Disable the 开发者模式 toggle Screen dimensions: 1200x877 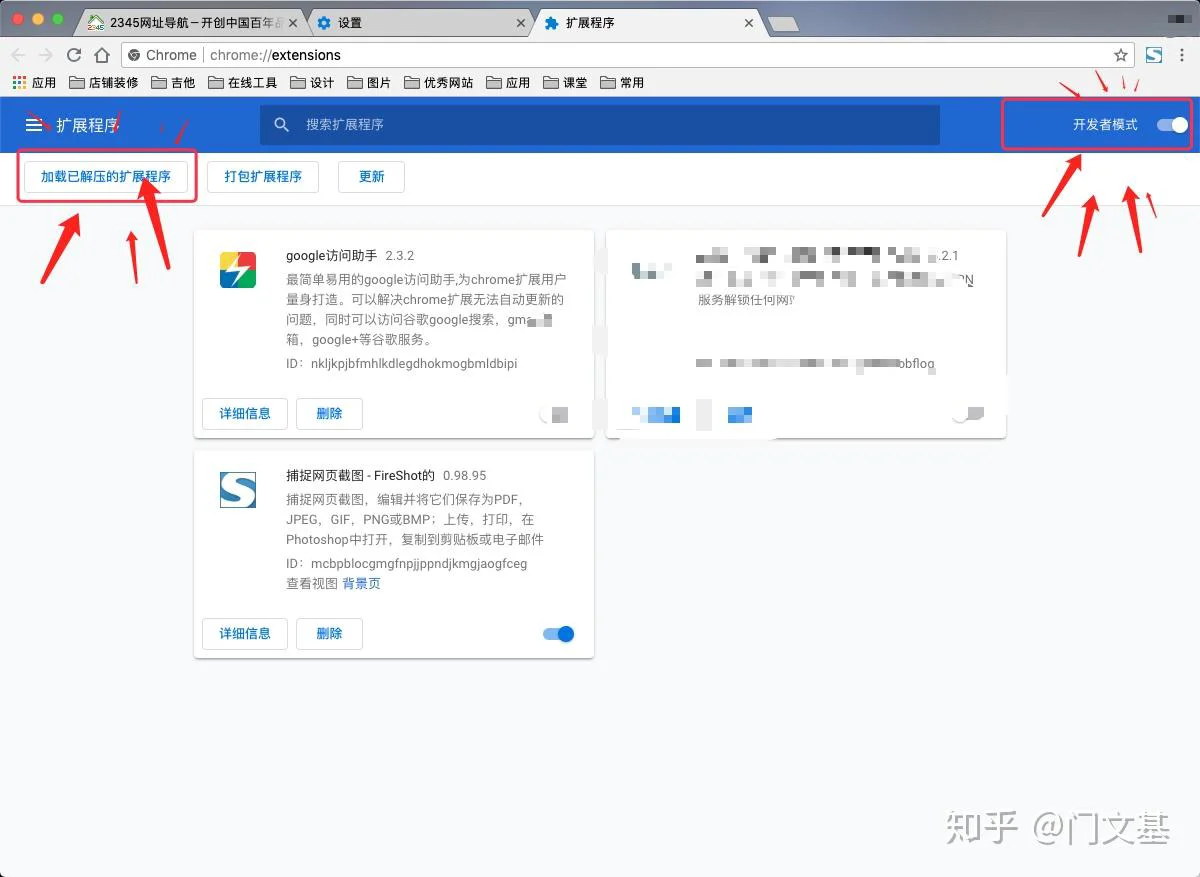[1172, 125]
